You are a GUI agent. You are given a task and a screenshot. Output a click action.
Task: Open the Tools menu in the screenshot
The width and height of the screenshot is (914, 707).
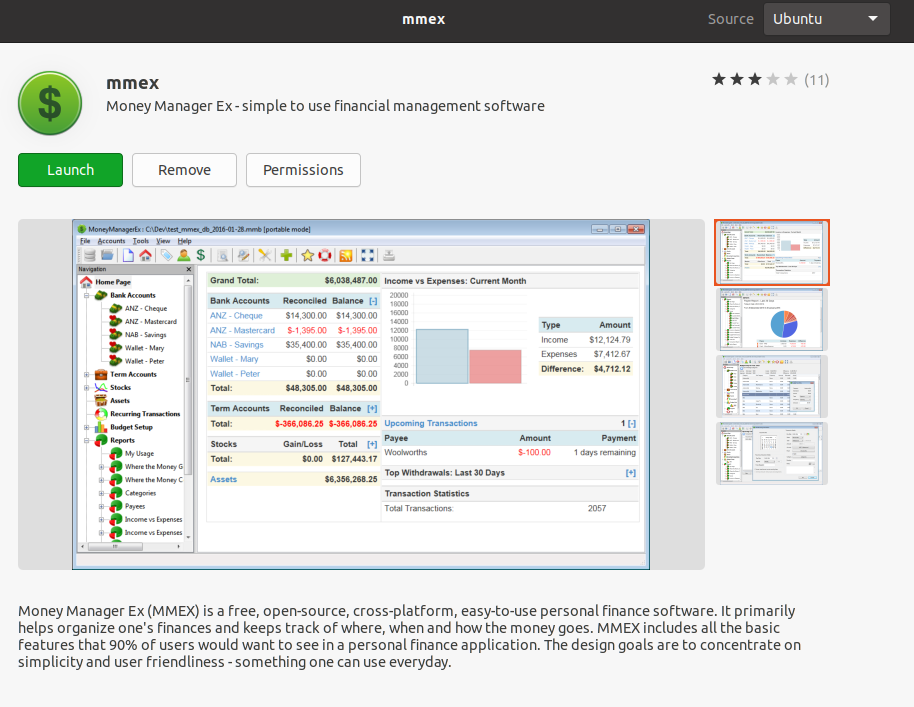click(x=140, y=241)
